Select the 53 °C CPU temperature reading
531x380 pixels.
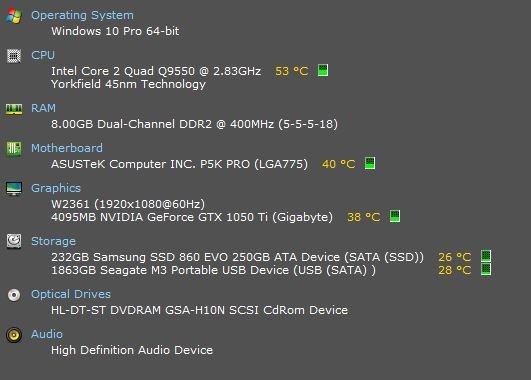pyautogui.click(x=292, y=71)
